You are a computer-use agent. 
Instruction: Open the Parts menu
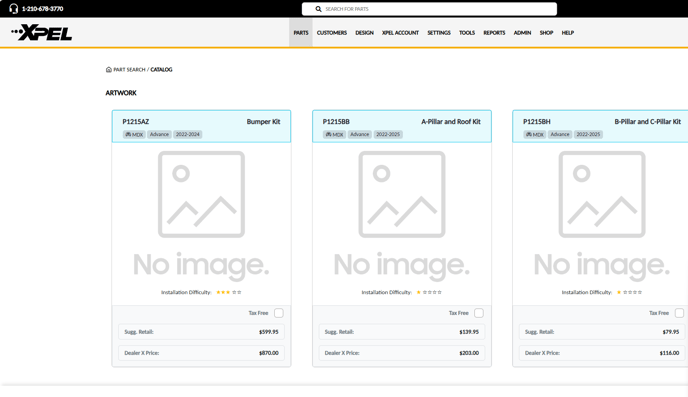click(301, 32)
